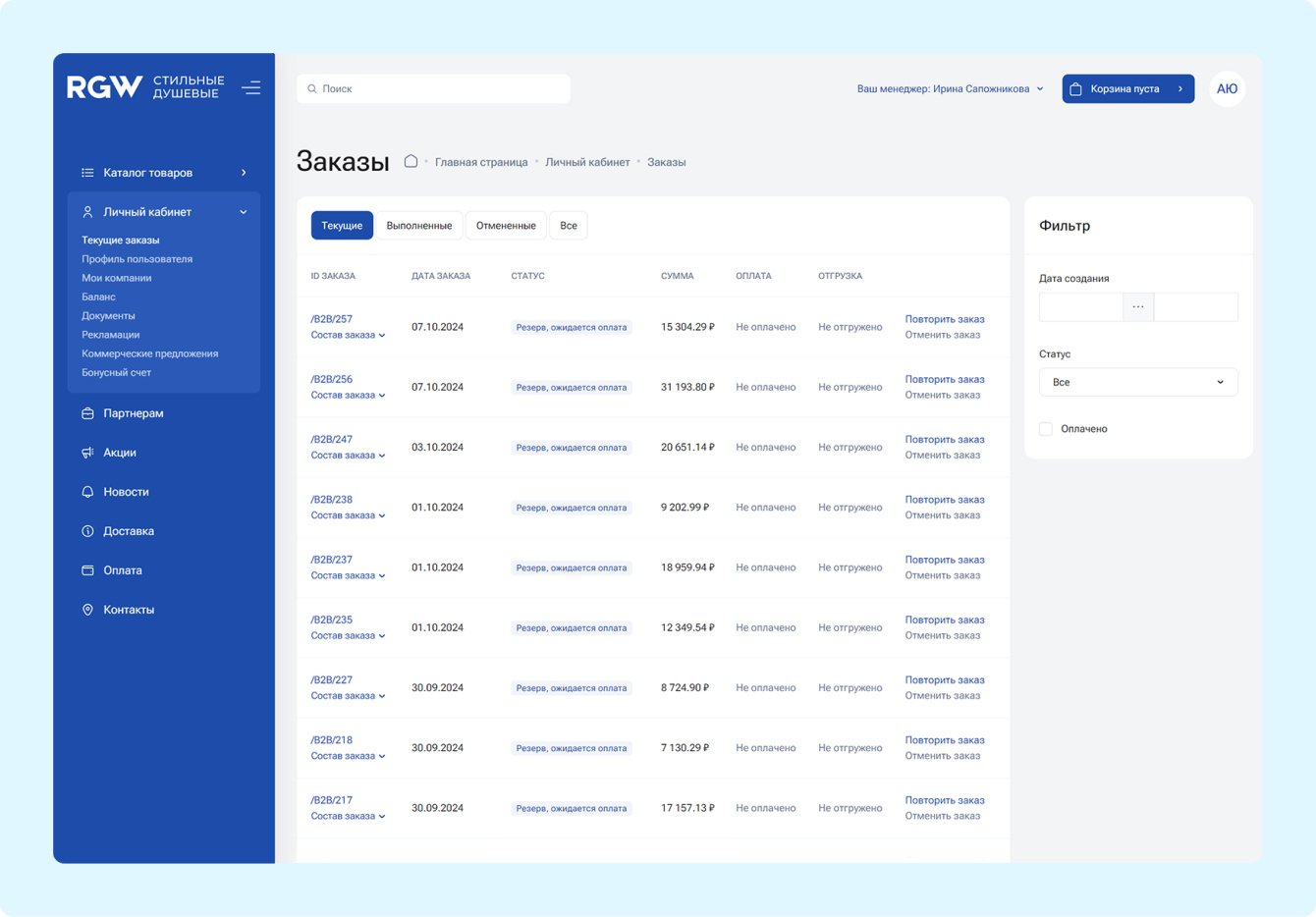Click the home icon in breadcrumbs
The height and width of the screenshot is (917, 1316).
(x=411, y=161)
